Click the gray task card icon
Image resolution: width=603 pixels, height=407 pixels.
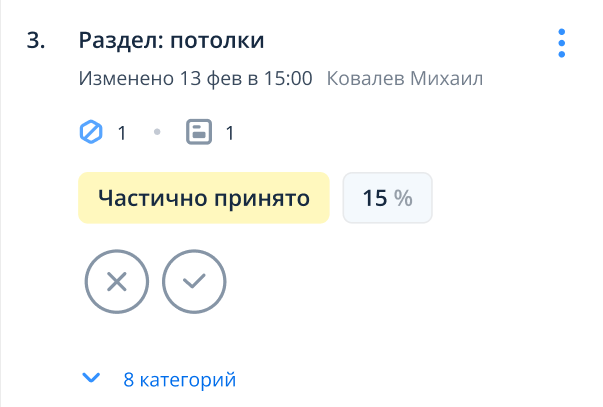(x=199, y=132)
